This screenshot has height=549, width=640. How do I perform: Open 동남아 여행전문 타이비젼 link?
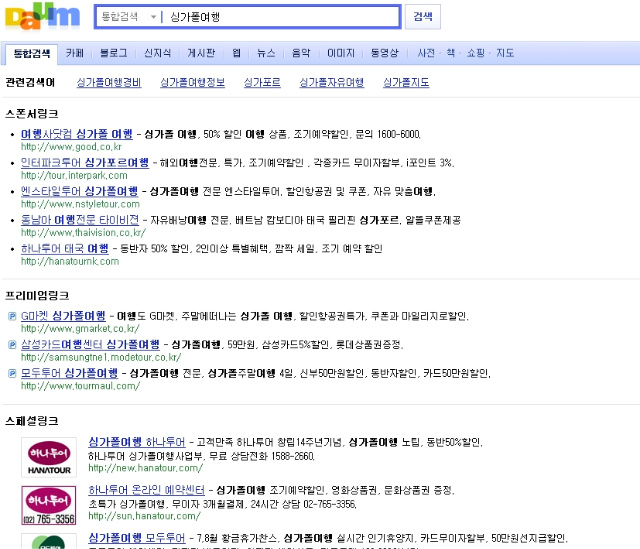click(80, 220)
